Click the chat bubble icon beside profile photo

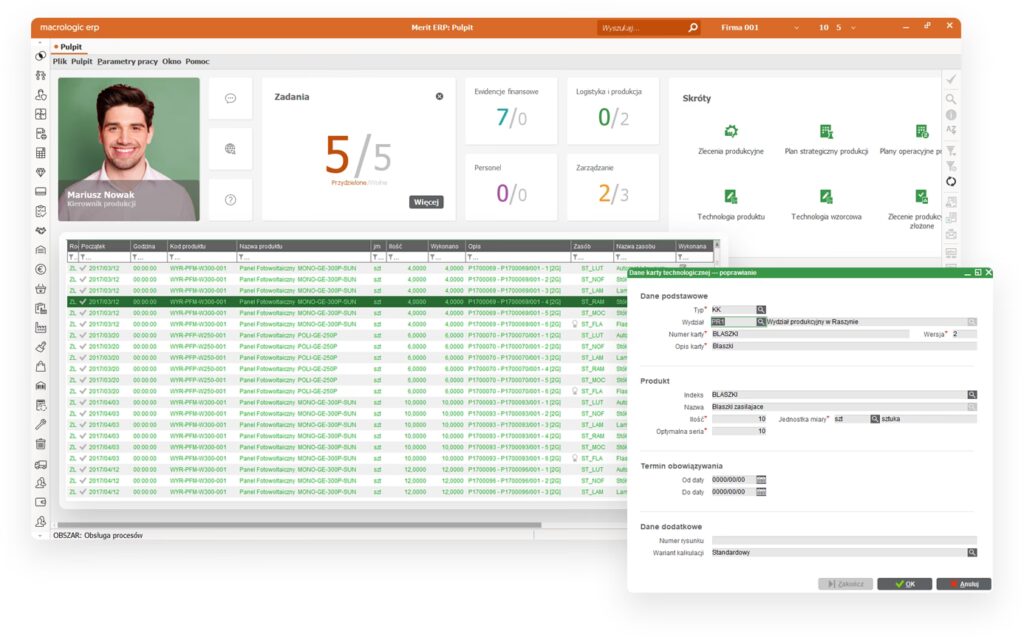pyautogui.click(x=230, y=98)
